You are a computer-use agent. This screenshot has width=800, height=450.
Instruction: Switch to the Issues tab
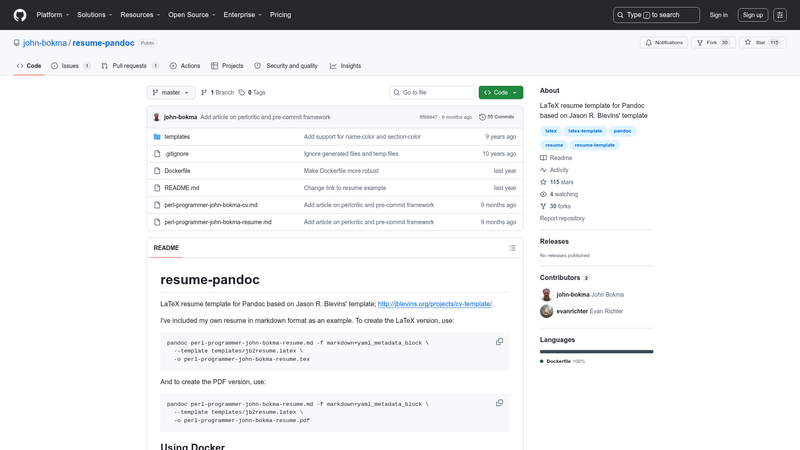pyautogui.click(x=71, y=66)
